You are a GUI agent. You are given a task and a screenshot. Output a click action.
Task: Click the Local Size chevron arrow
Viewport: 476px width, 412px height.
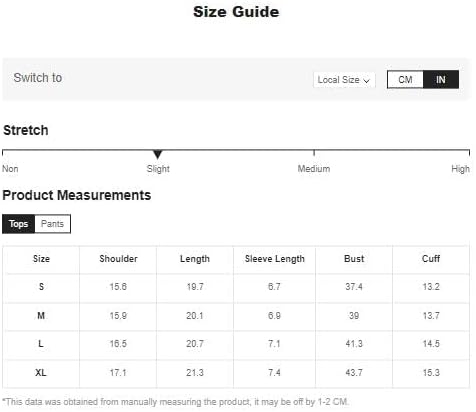366,81
